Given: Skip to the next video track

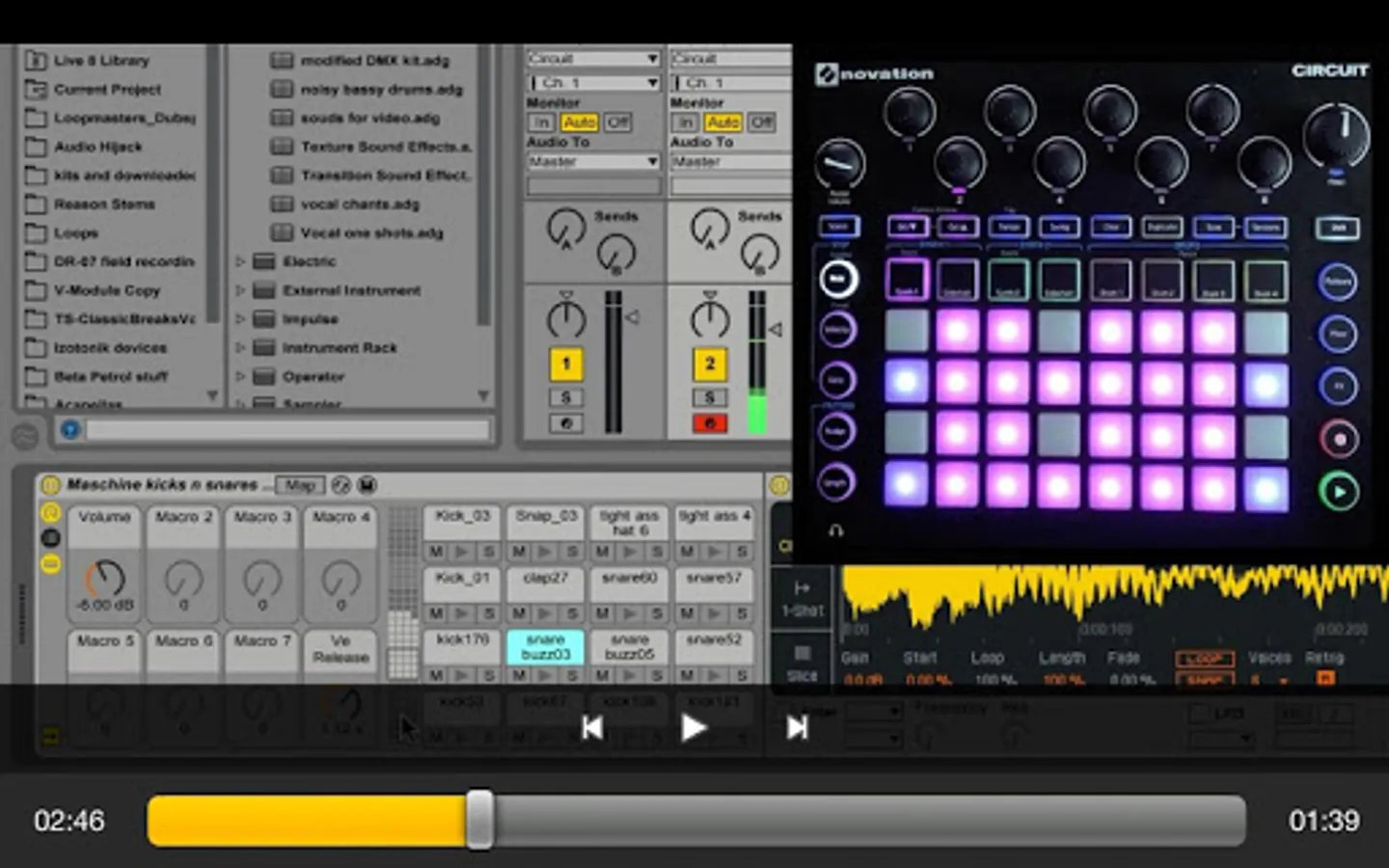Looking at the screenshot, I should 797,728.
